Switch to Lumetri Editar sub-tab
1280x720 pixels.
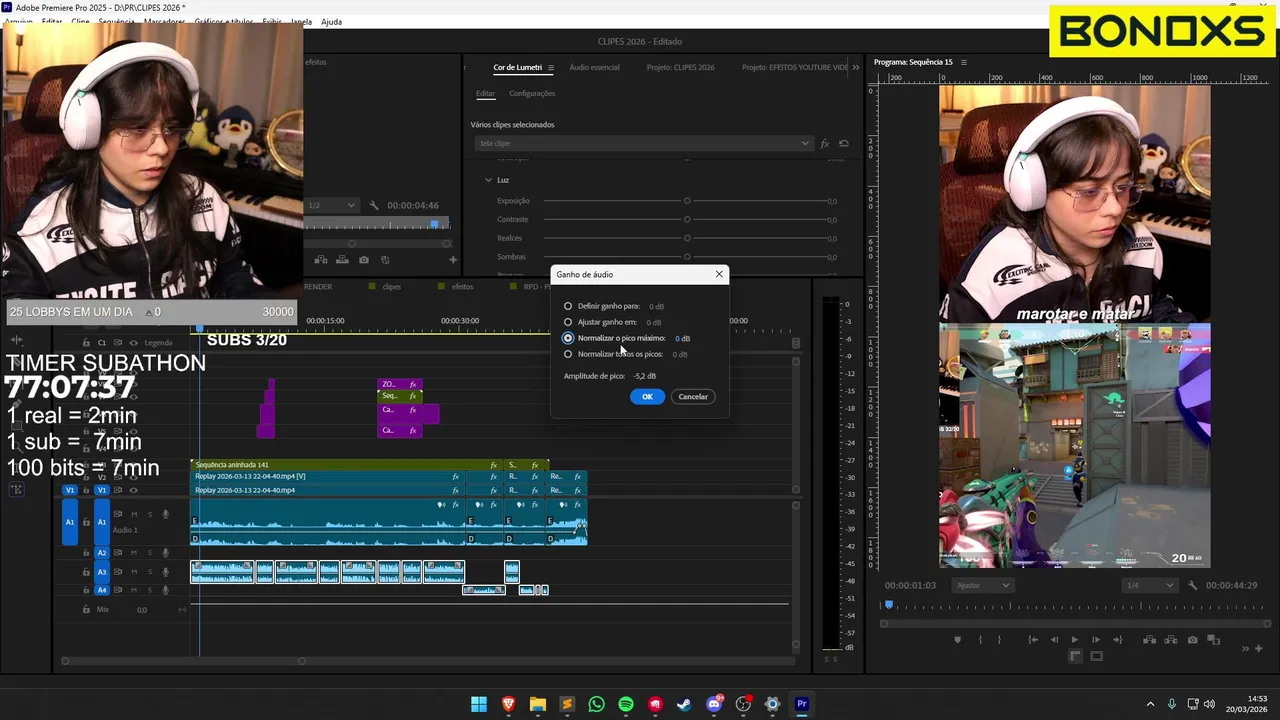tap(485, 93)
